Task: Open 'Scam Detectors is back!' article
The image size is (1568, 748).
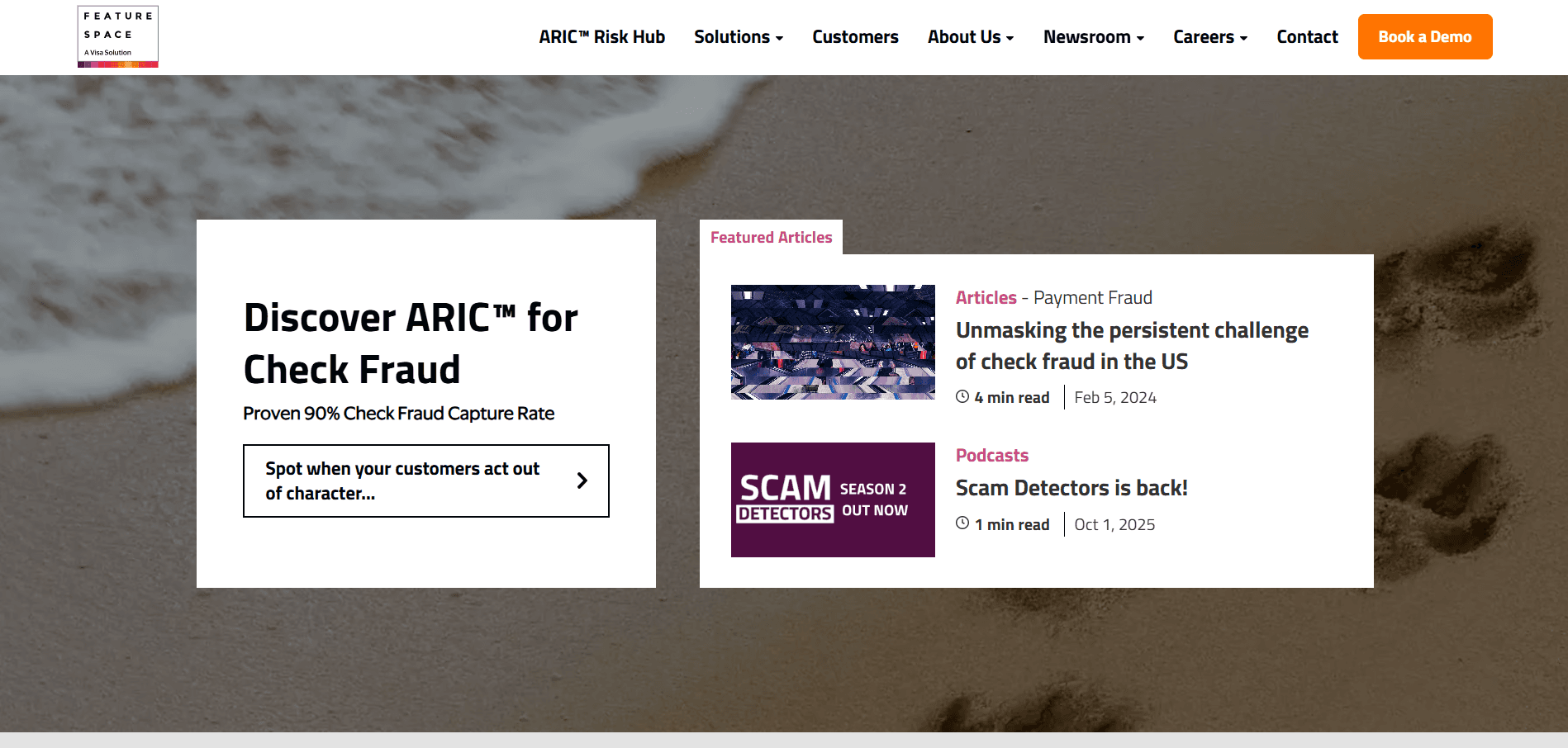Action: point(1071,488)
